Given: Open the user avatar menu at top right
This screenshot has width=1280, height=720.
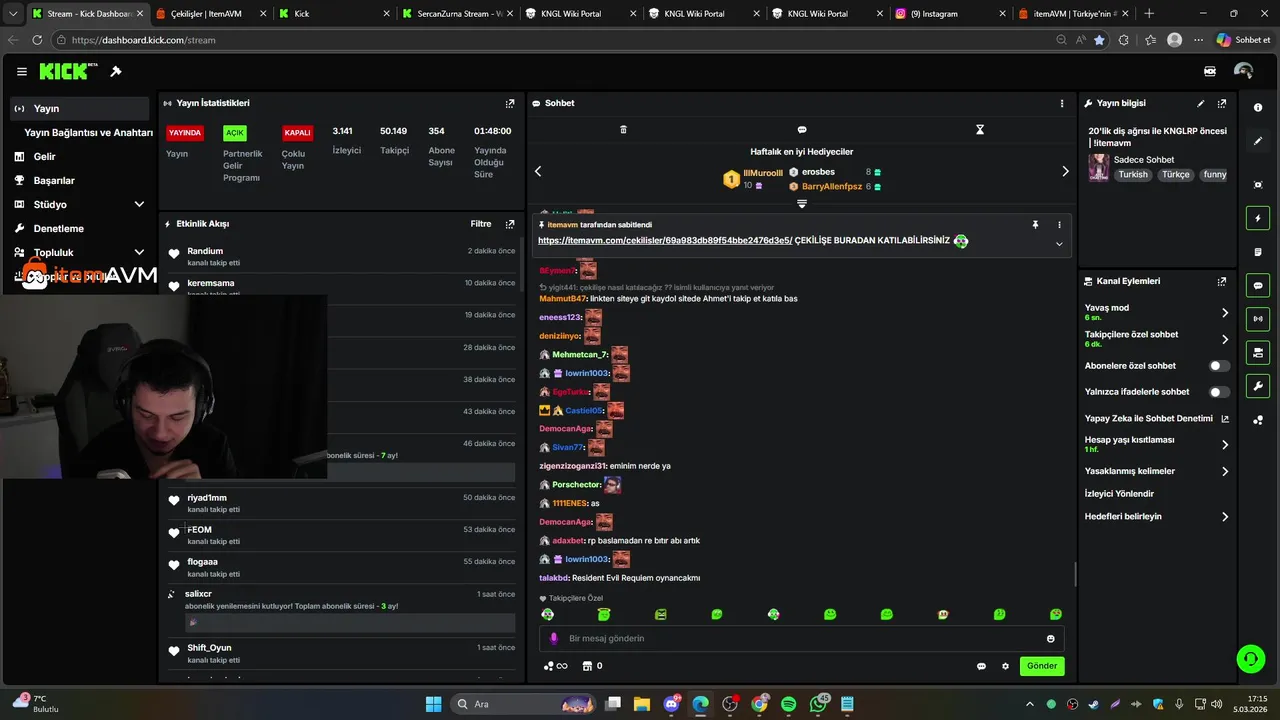Looking at the screenshot, I should [1243, 72].
